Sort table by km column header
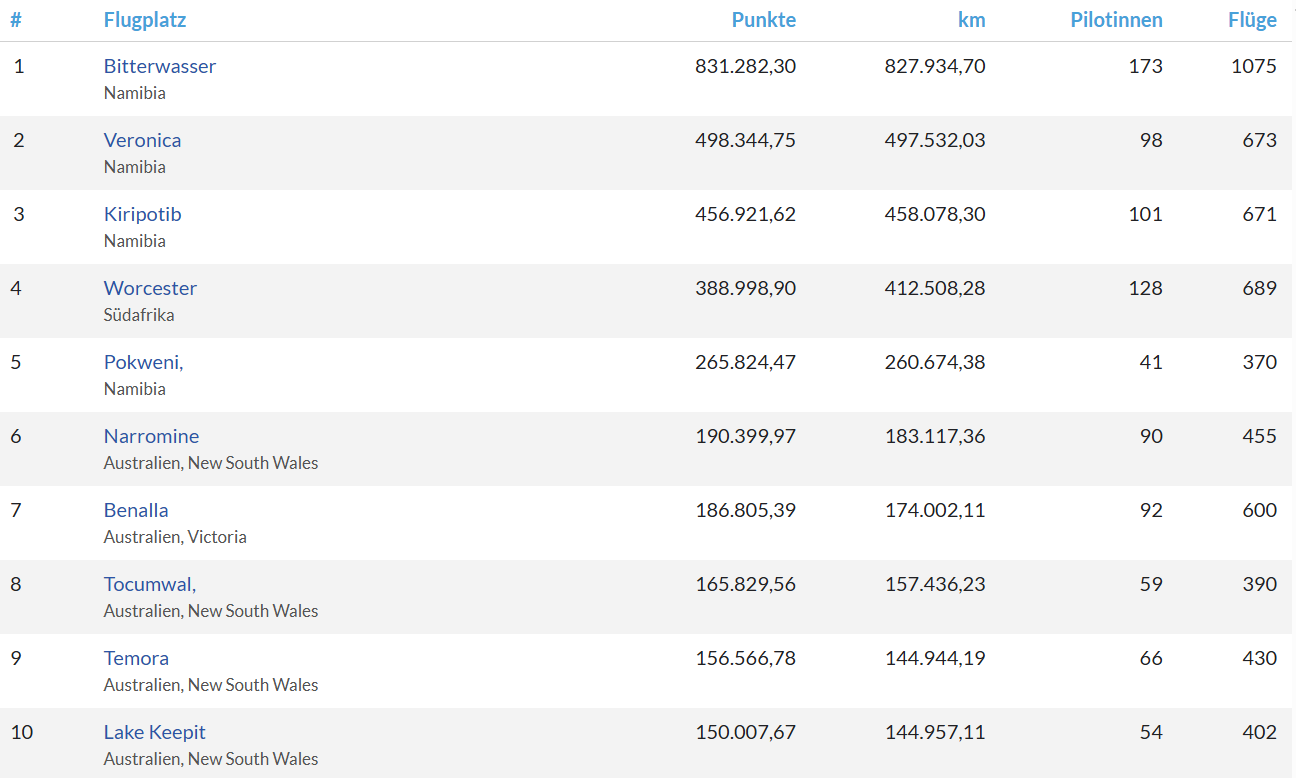 [x=970, y=20]
